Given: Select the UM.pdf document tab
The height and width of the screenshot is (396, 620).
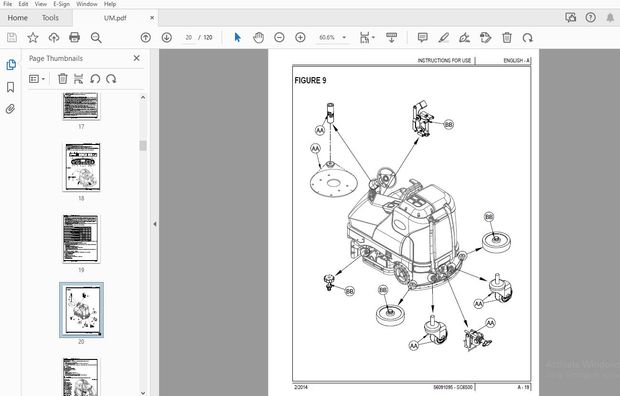Looking at the screenshot, I should pyautogui.click(x=115, y=18).
